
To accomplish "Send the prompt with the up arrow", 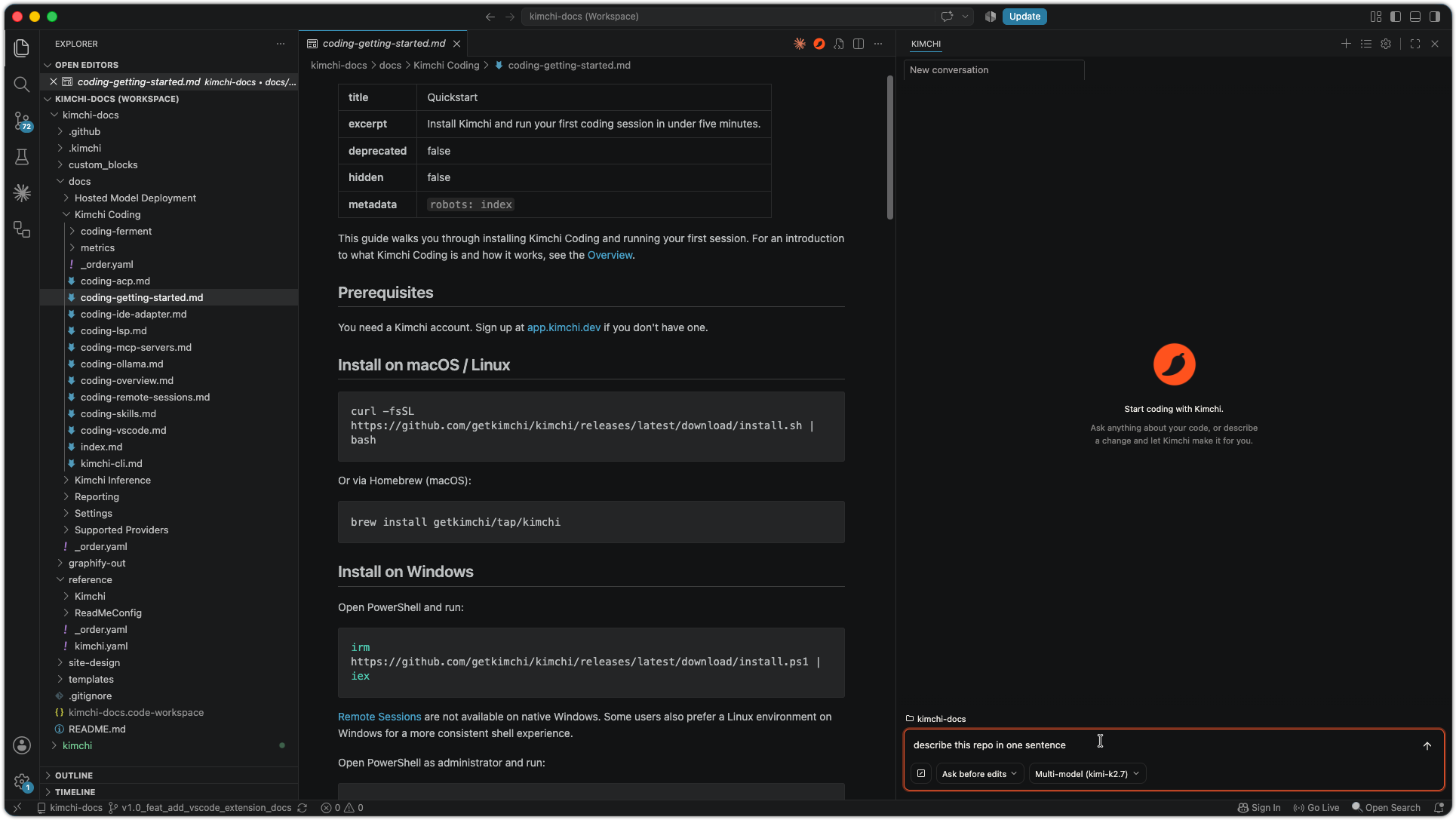I will [1427, 745].
